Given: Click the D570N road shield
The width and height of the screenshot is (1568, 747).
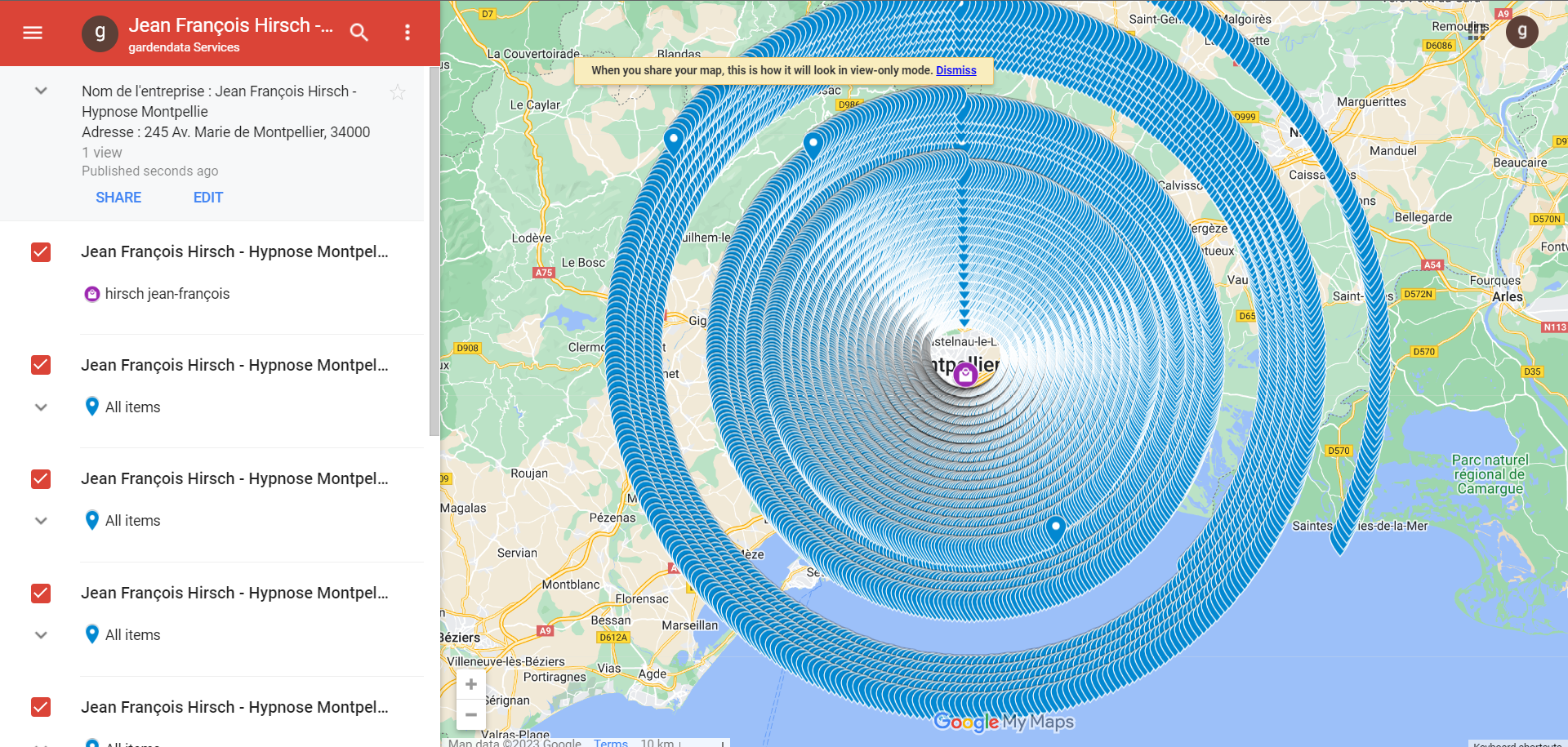Looking at the screenshot, I should (1547, 219).
